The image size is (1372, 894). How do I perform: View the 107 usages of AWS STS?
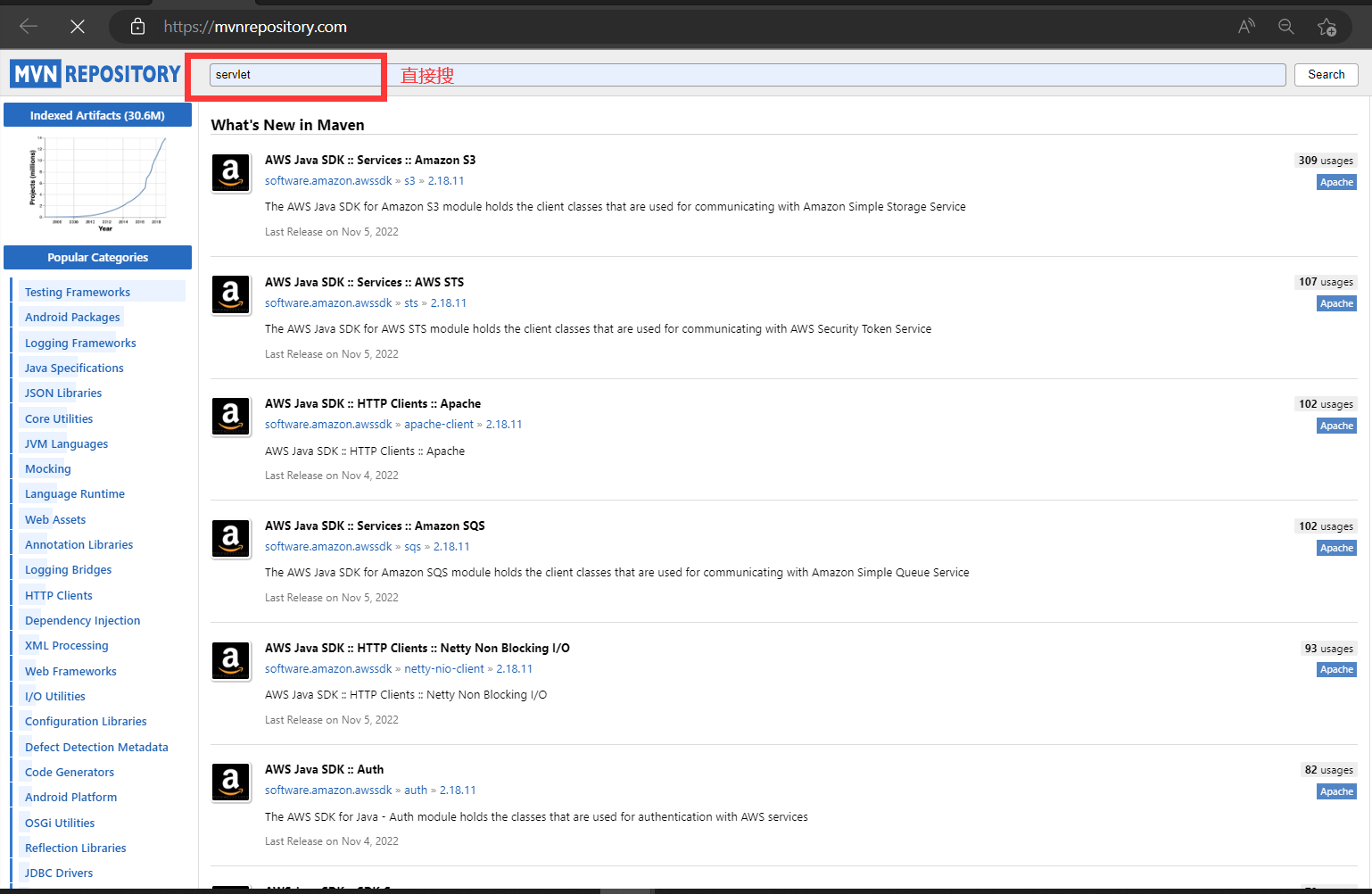coord(1326,282)
